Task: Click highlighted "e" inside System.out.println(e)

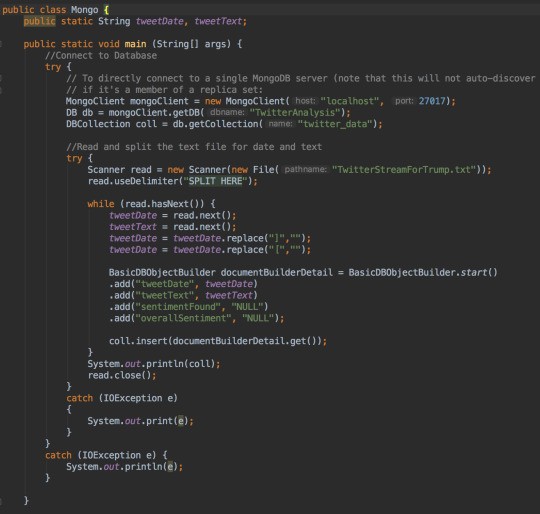Action: point(170,467)
